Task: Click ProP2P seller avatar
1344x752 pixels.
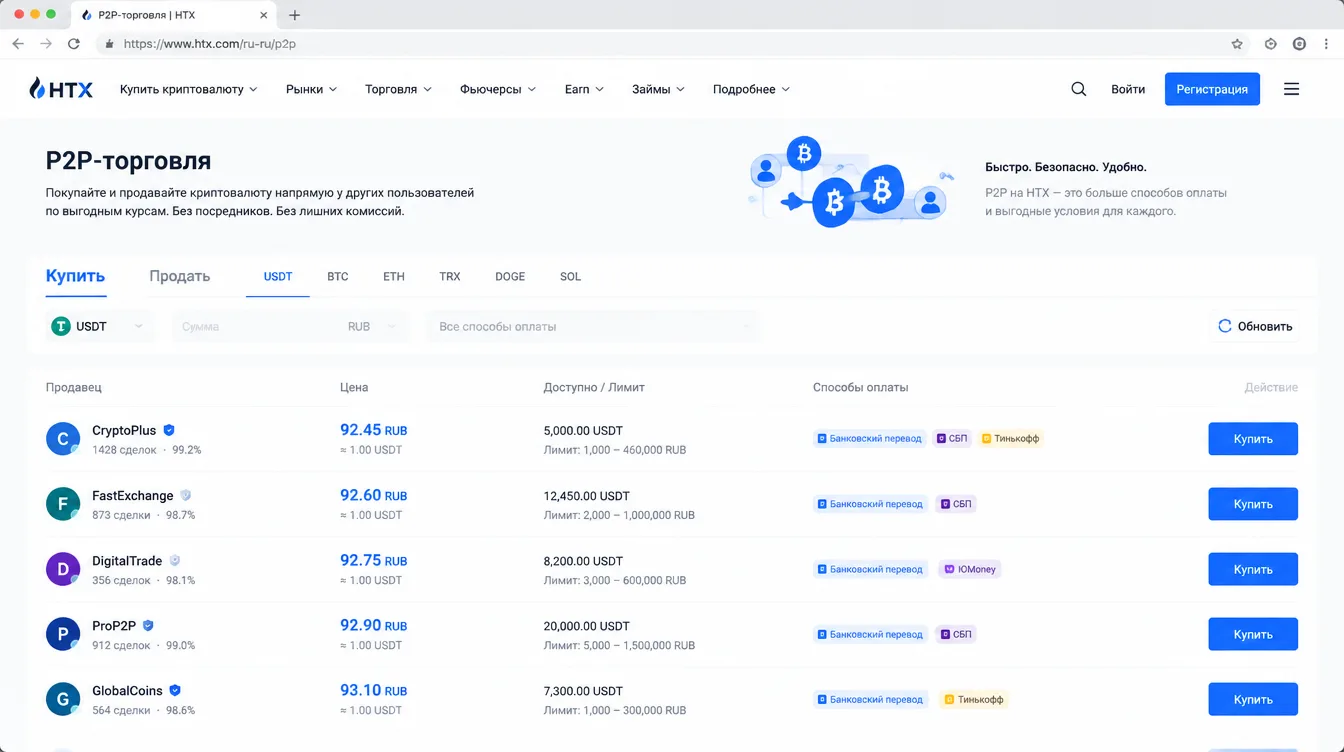Action: (63, 634)
